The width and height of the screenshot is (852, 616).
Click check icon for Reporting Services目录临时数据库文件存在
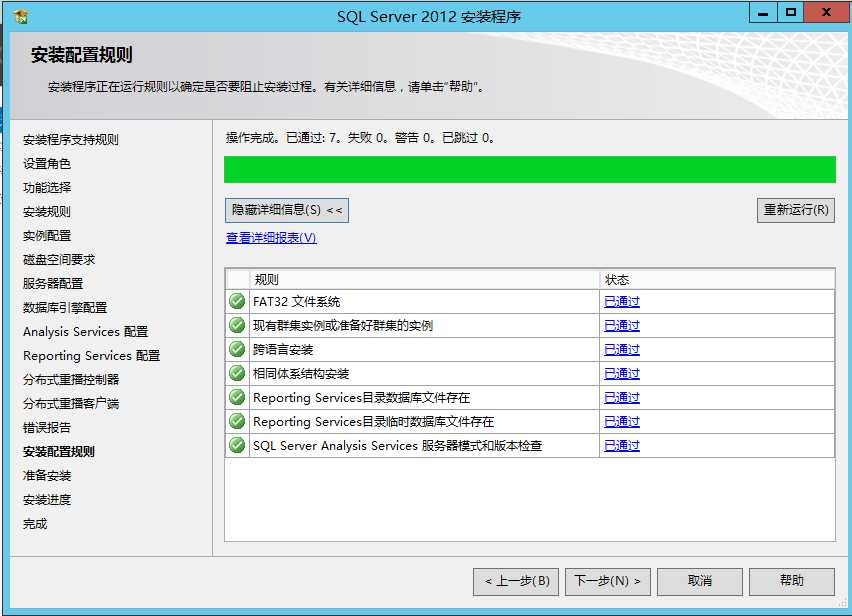coord(237,421)
